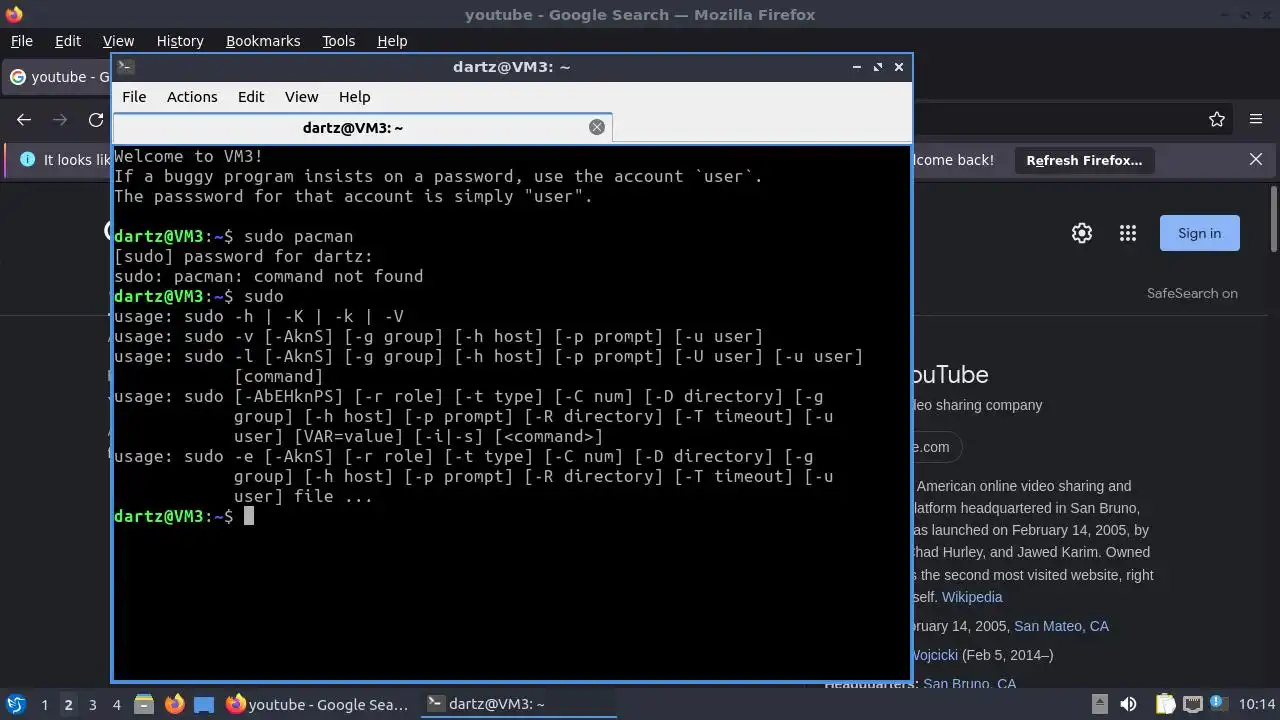Click the show desktop panel icon

(204, 704)
